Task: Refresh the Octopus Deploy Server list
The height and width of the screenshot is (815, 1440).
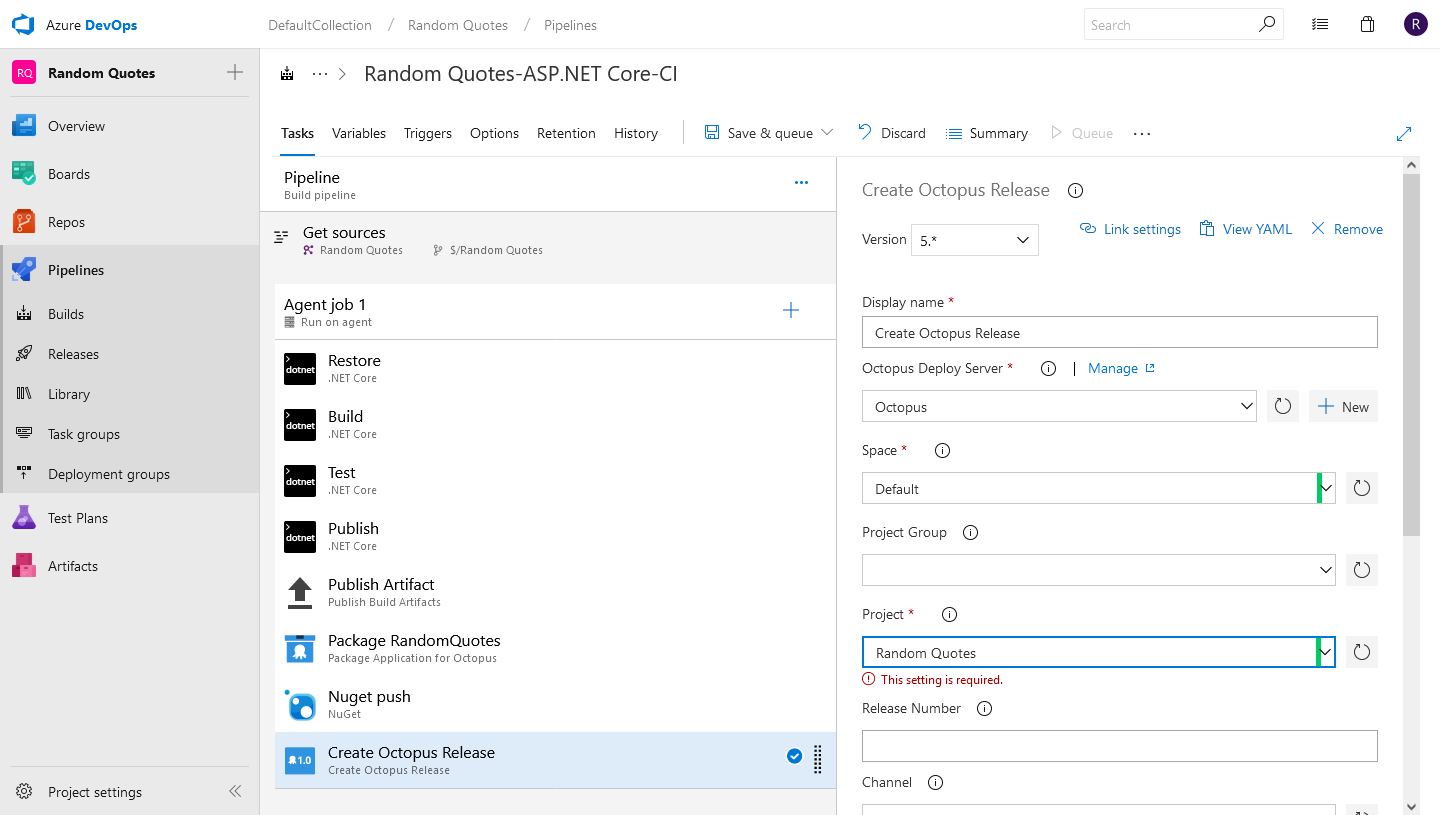Action: [x=1283, y=406]
